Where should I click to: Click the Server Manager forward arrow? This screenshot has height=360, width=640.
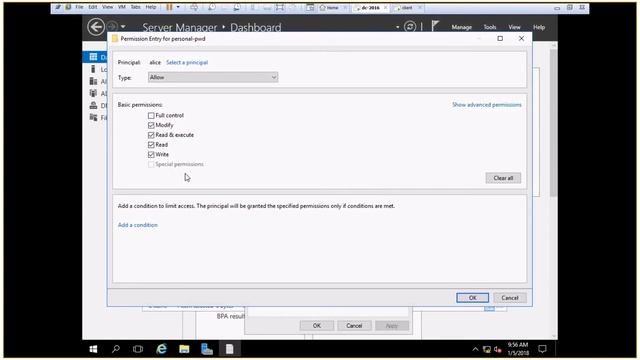tap(111, 27)
